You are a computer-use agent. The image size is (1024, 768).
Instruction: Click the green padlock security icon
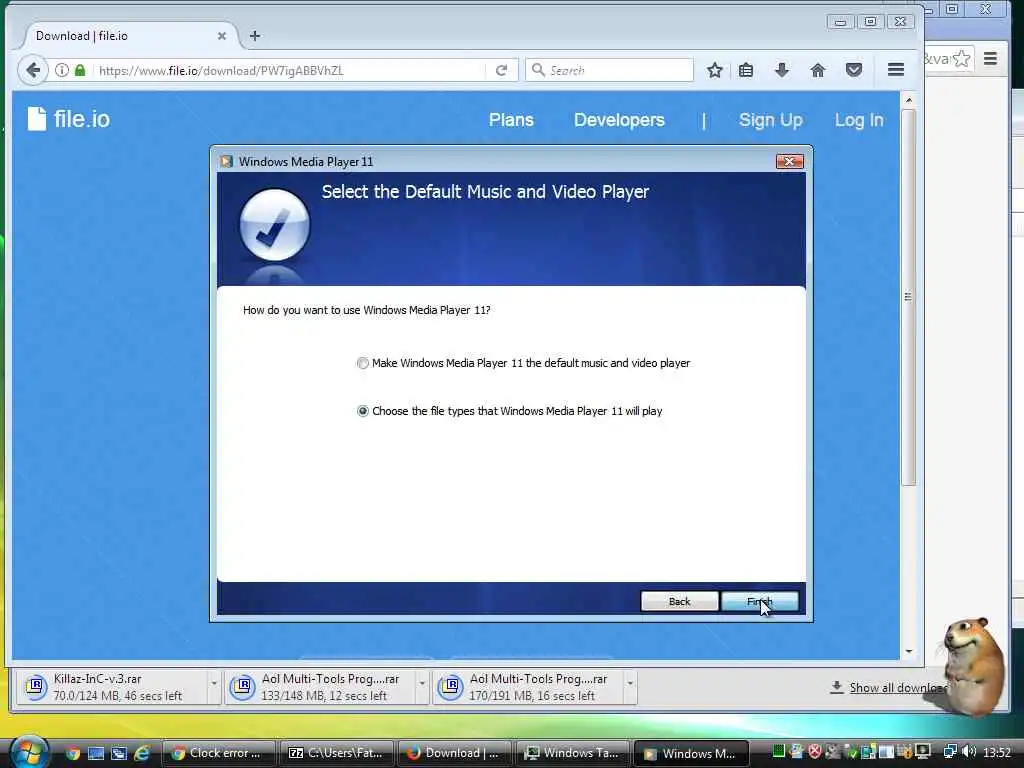(80, 70)
